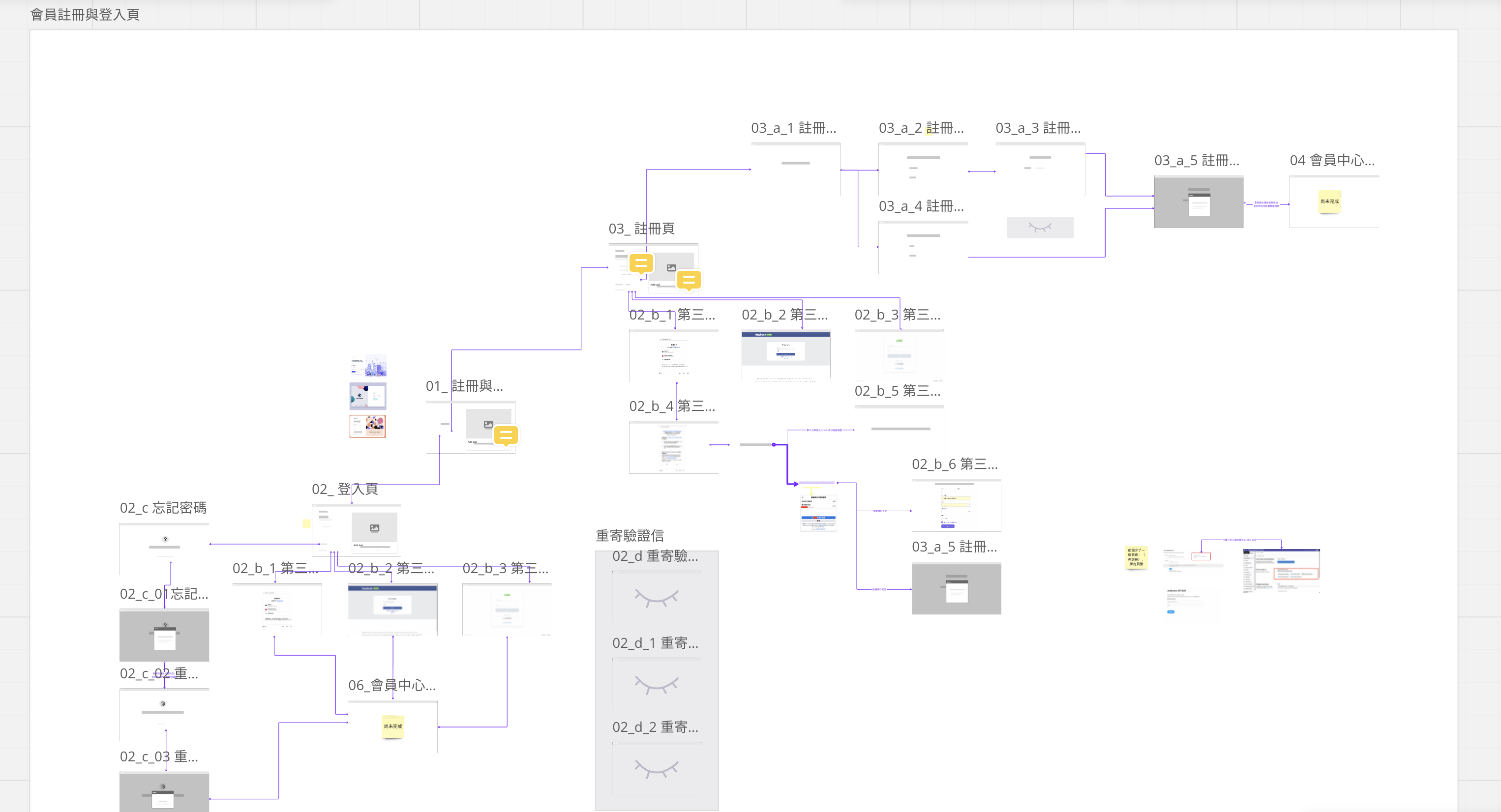The width and height of the screenshot is (1501, 812).
Task: Open lower-right comment bubble on 03_註冊頁 frame
Action: click(x=689, y=280)
